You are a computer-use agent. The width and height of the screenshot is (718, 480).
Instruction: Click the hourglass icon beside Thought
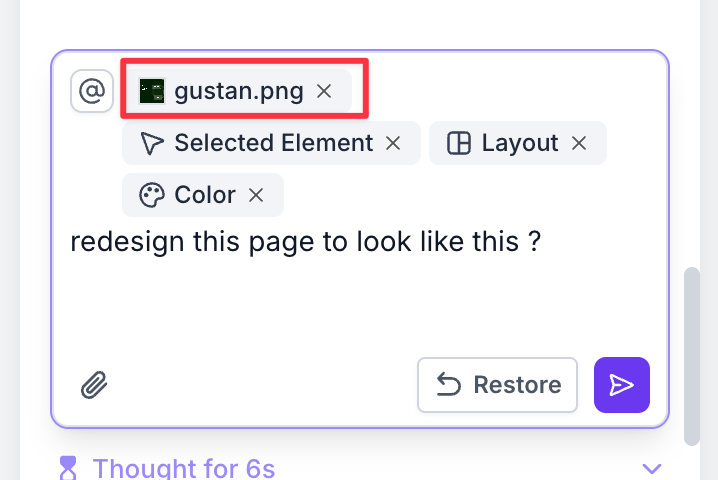68,468
